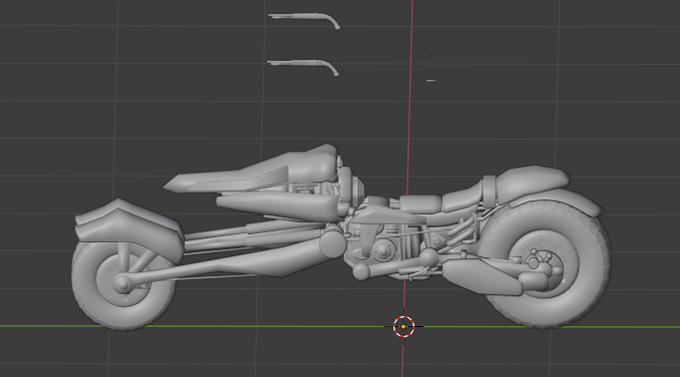The width and height of the screenshot is (680, 377).
Task: Select the front fender above the front wheel
Action: point(129,231)
